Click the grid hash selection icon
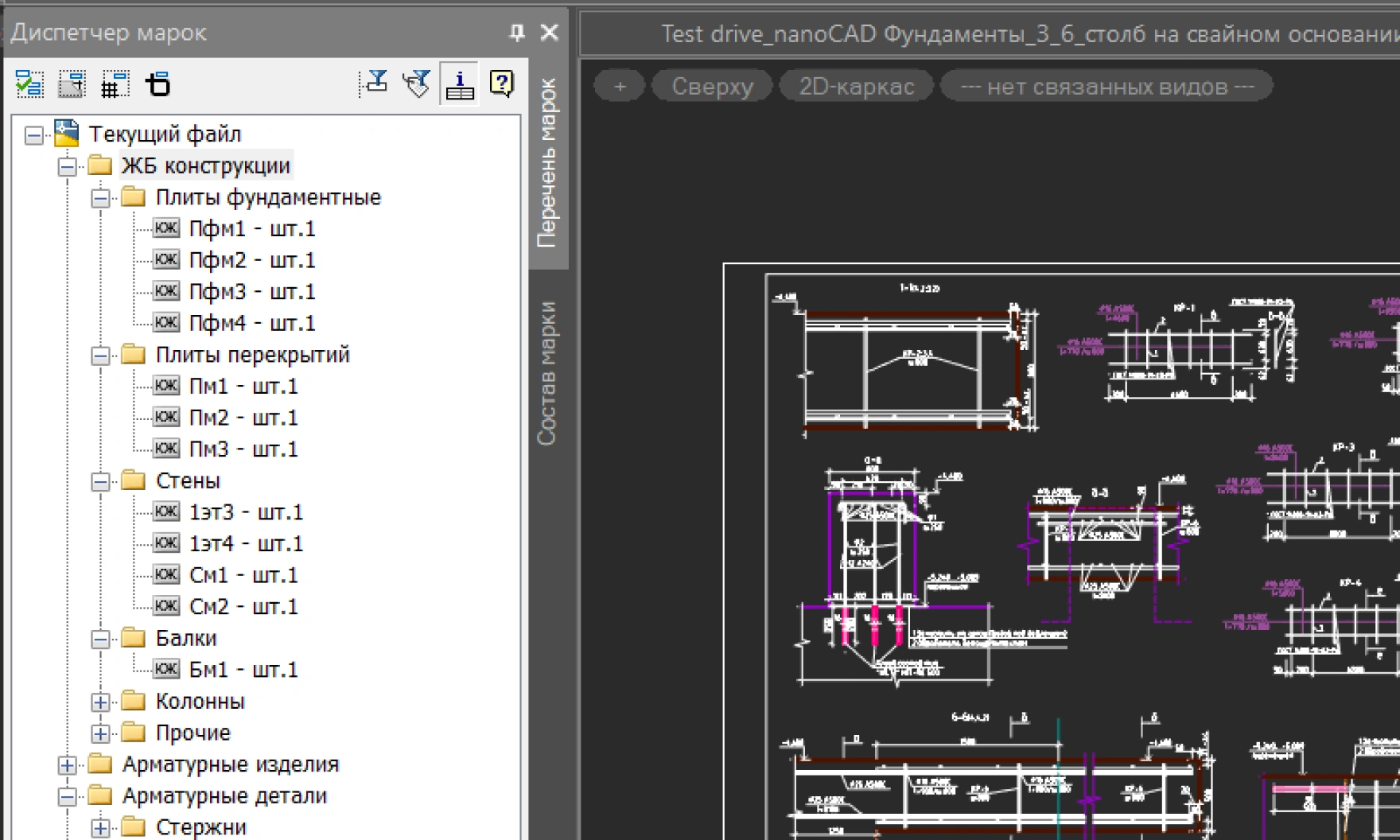The height and width of the screenshot is (840, 1400). 115,84
